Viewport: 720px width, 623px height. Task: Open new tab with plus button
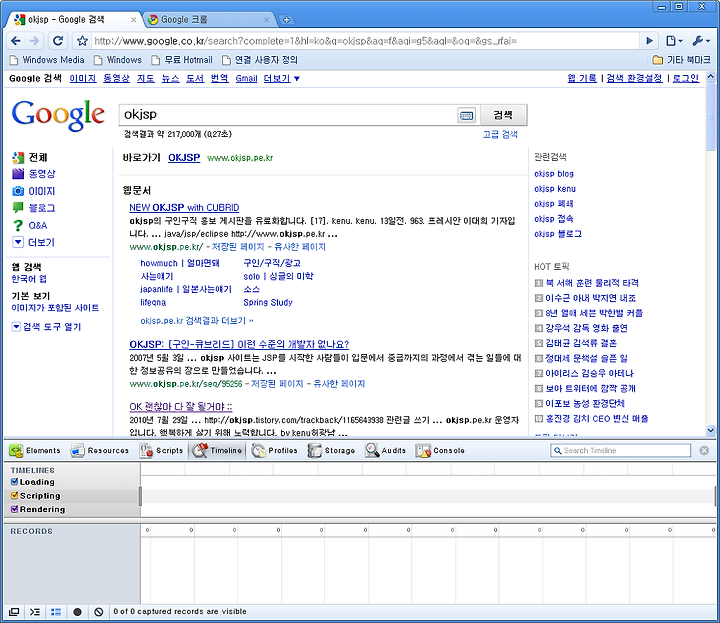pyautogui.click(x=286, y=20)
